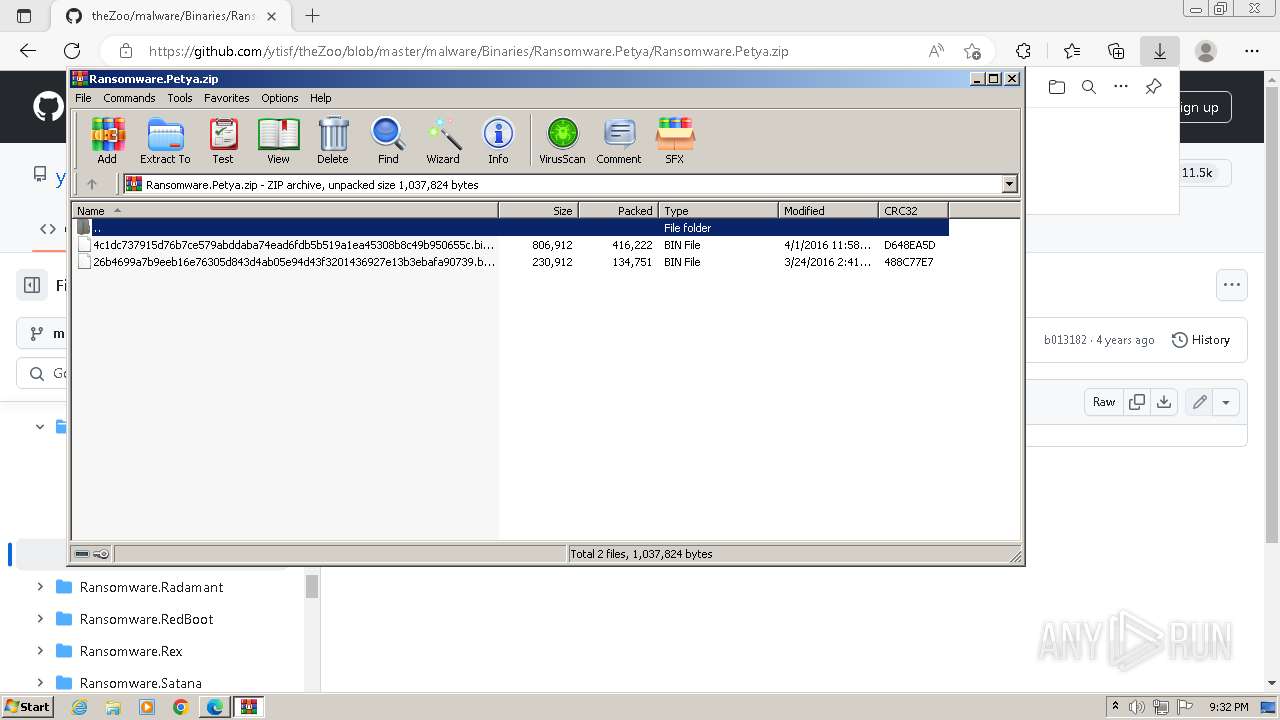This screenshot has width=1280, height=720.
Task: Select file starting with 26b4699a7b9eeb16
Action: (510, 262)
